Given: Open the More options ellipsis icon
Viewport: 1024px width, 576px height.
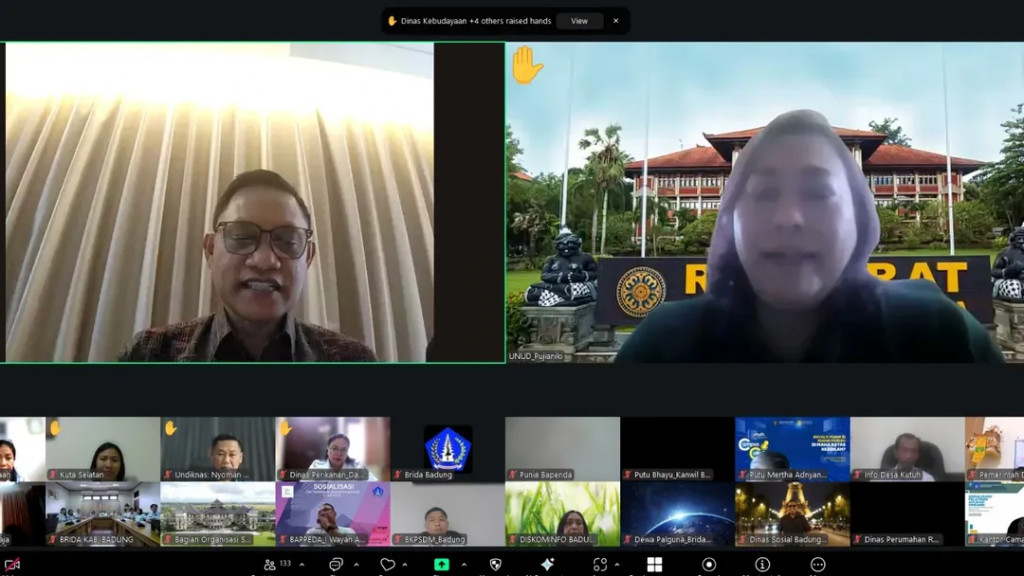Looking at the screenshot, I should (x=817, y=565).
